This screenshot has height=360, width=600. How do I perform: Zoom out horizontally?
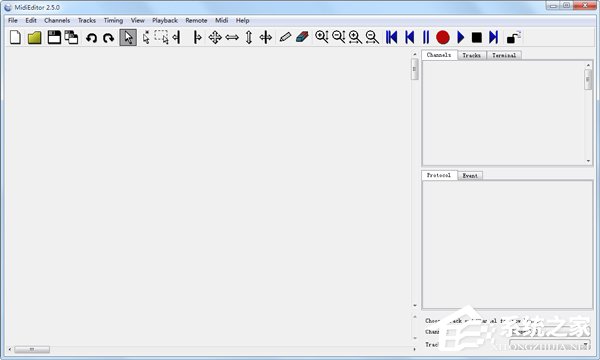pos(372,37)
